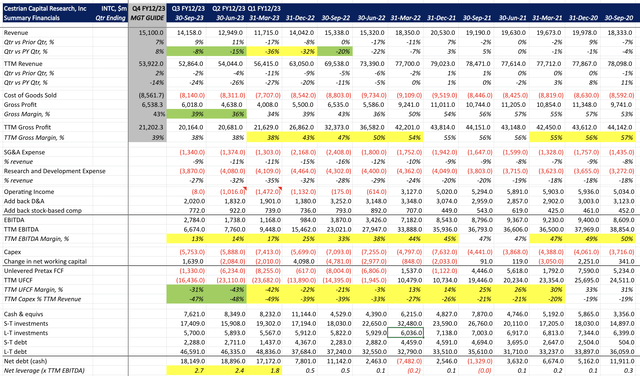Select TTM Capex % TTM Revenue label
640x376 pixels.
42,299
